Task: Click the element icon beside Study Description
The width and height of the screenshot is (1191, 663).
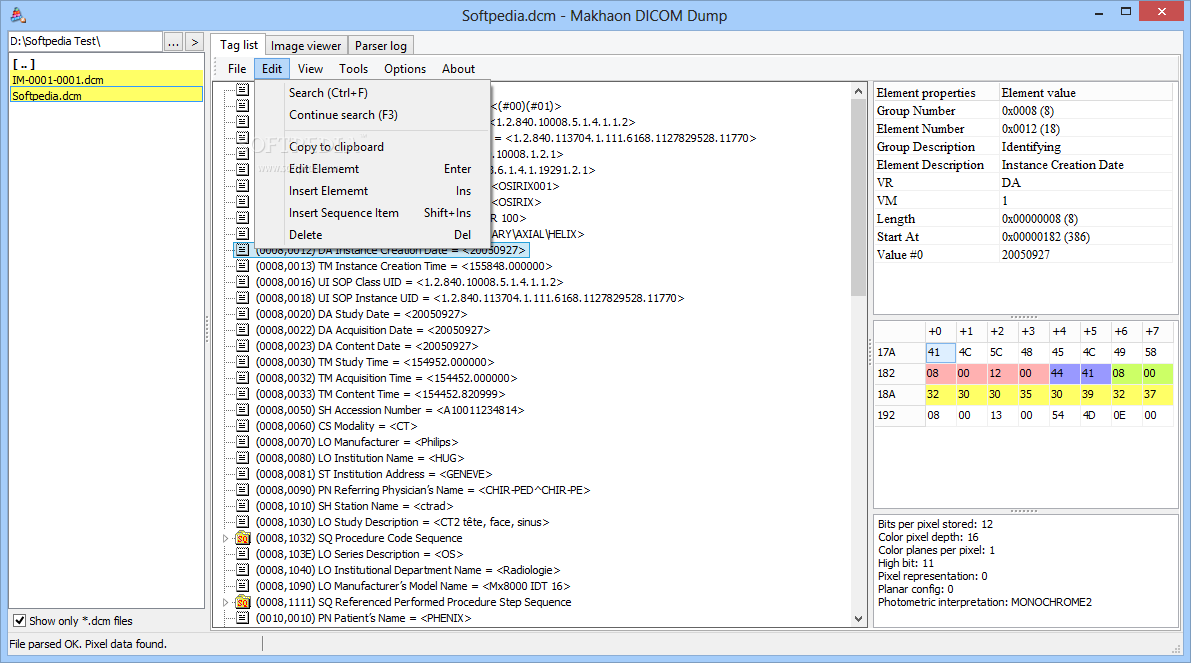Action: coord(242,521)
